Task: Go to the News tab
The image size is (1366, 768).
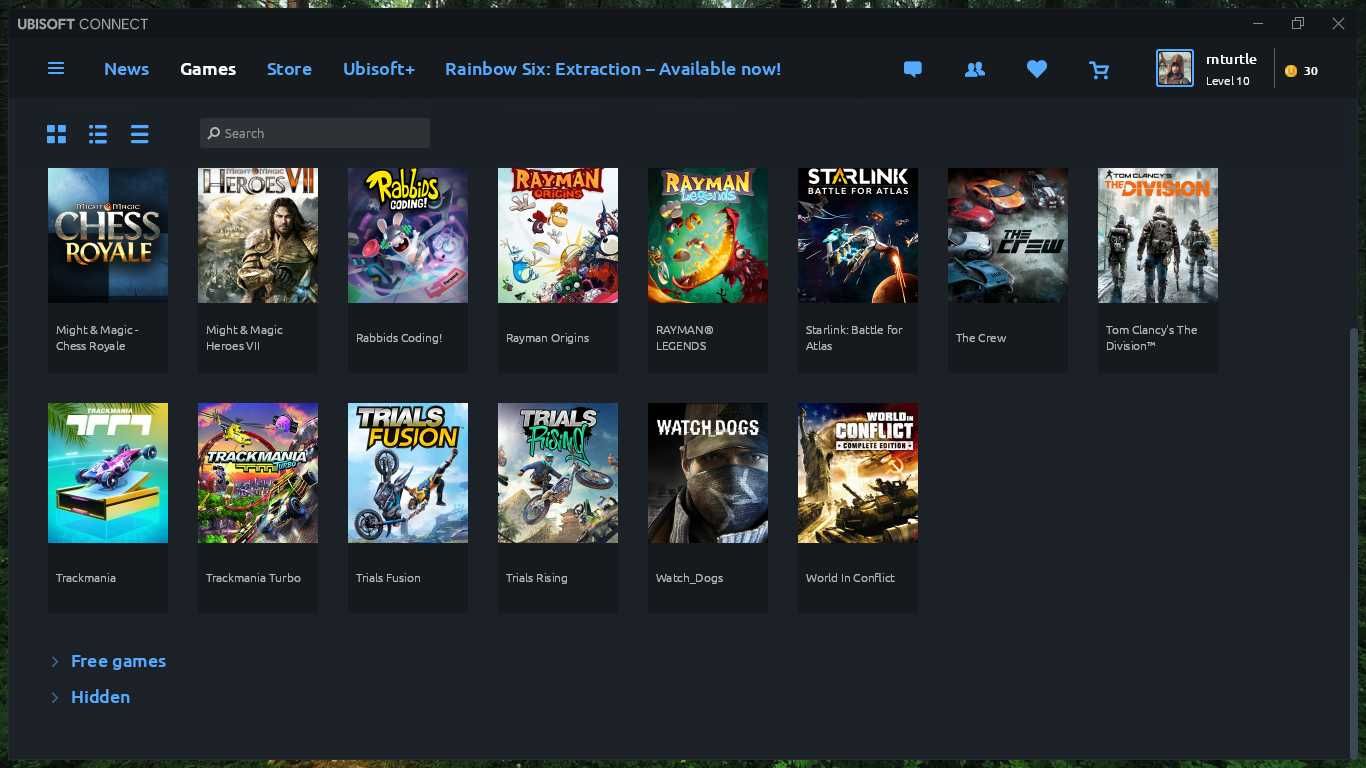Action: click(126, 69)
